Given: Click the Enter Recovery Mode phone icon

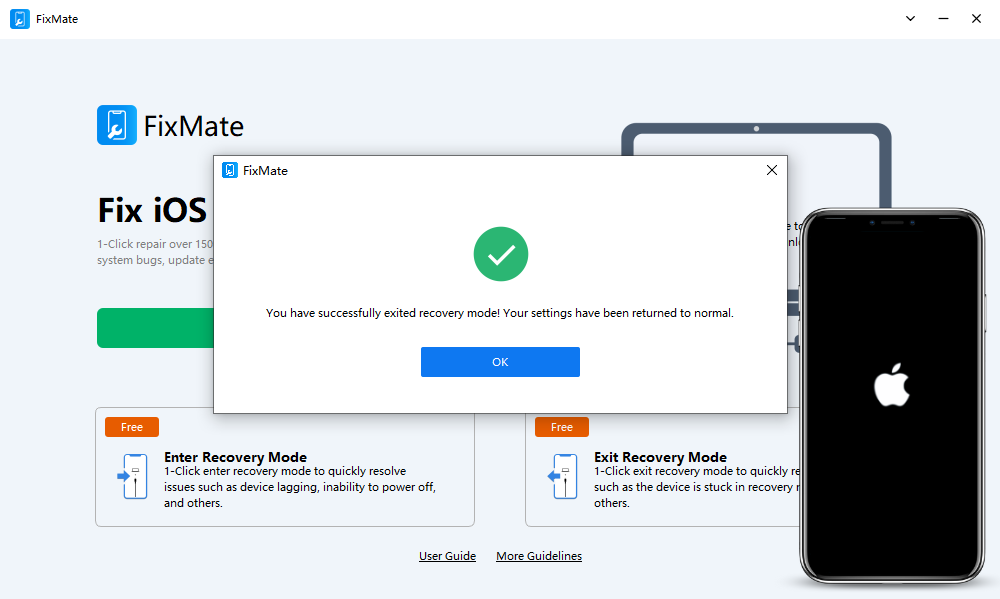Looking at the screenshot, I should coord(133,476).
